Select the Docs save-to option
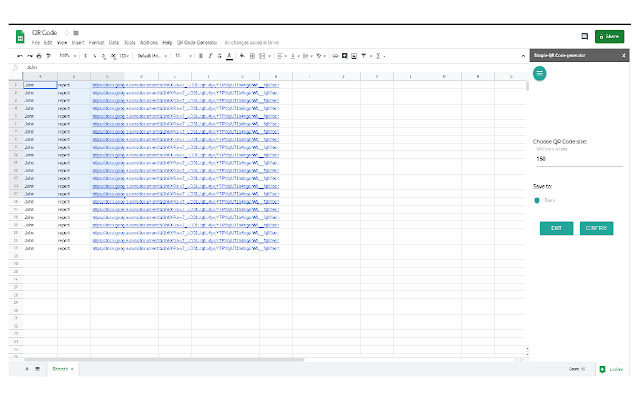The image size is (640, 400). pyautogui.click(x=537, y=201)
